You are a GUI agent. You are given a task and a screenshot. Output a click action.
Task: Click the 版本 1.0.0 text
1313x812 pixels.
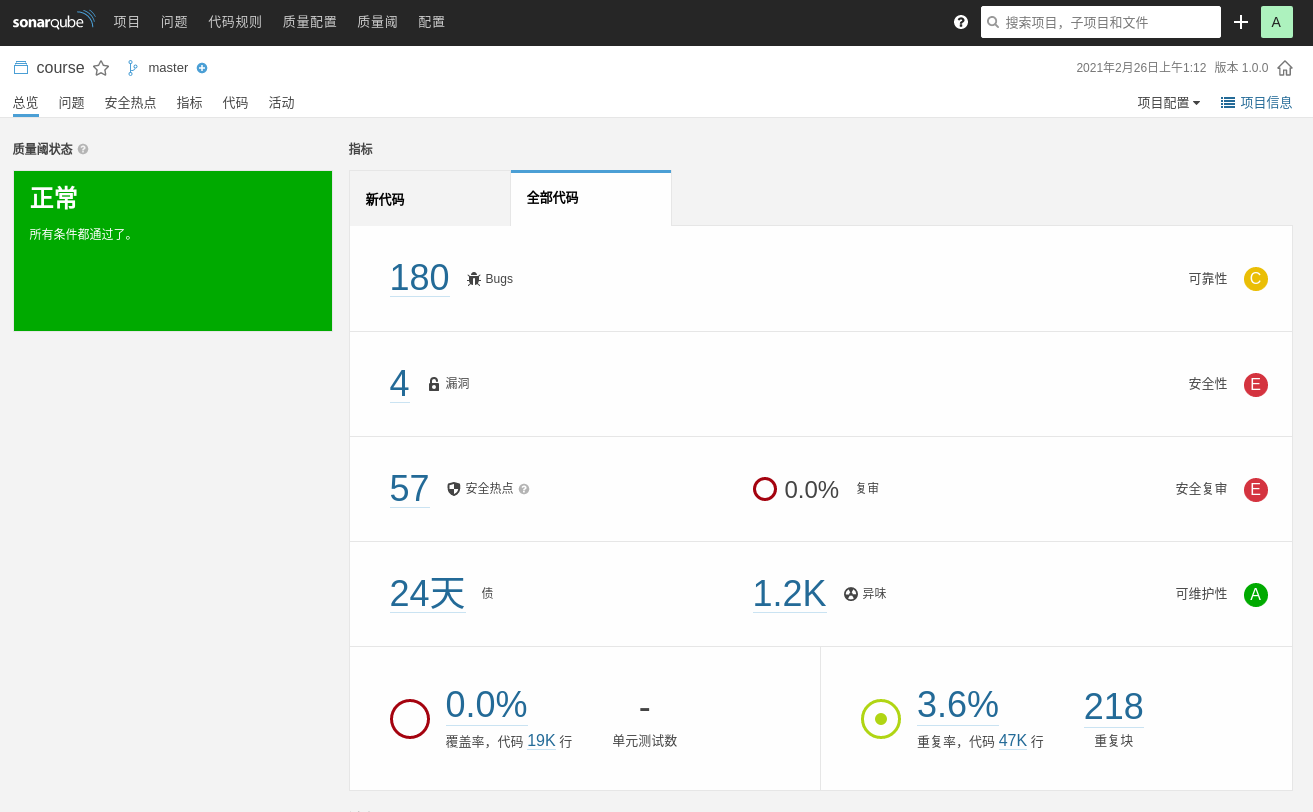[x=1241, y=68]
